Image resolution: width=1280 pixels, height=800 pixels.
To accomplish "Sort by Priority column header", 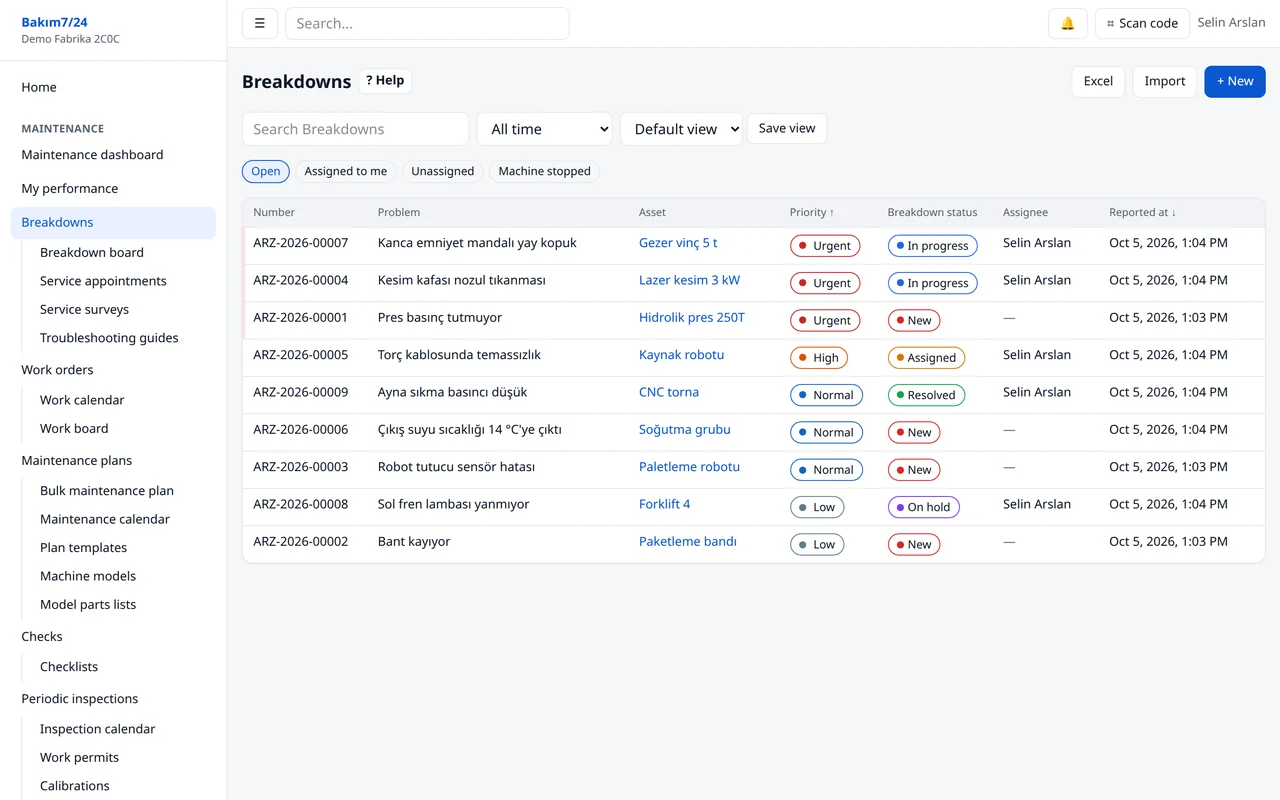I will pyautogui.click(x=812, y=212).
